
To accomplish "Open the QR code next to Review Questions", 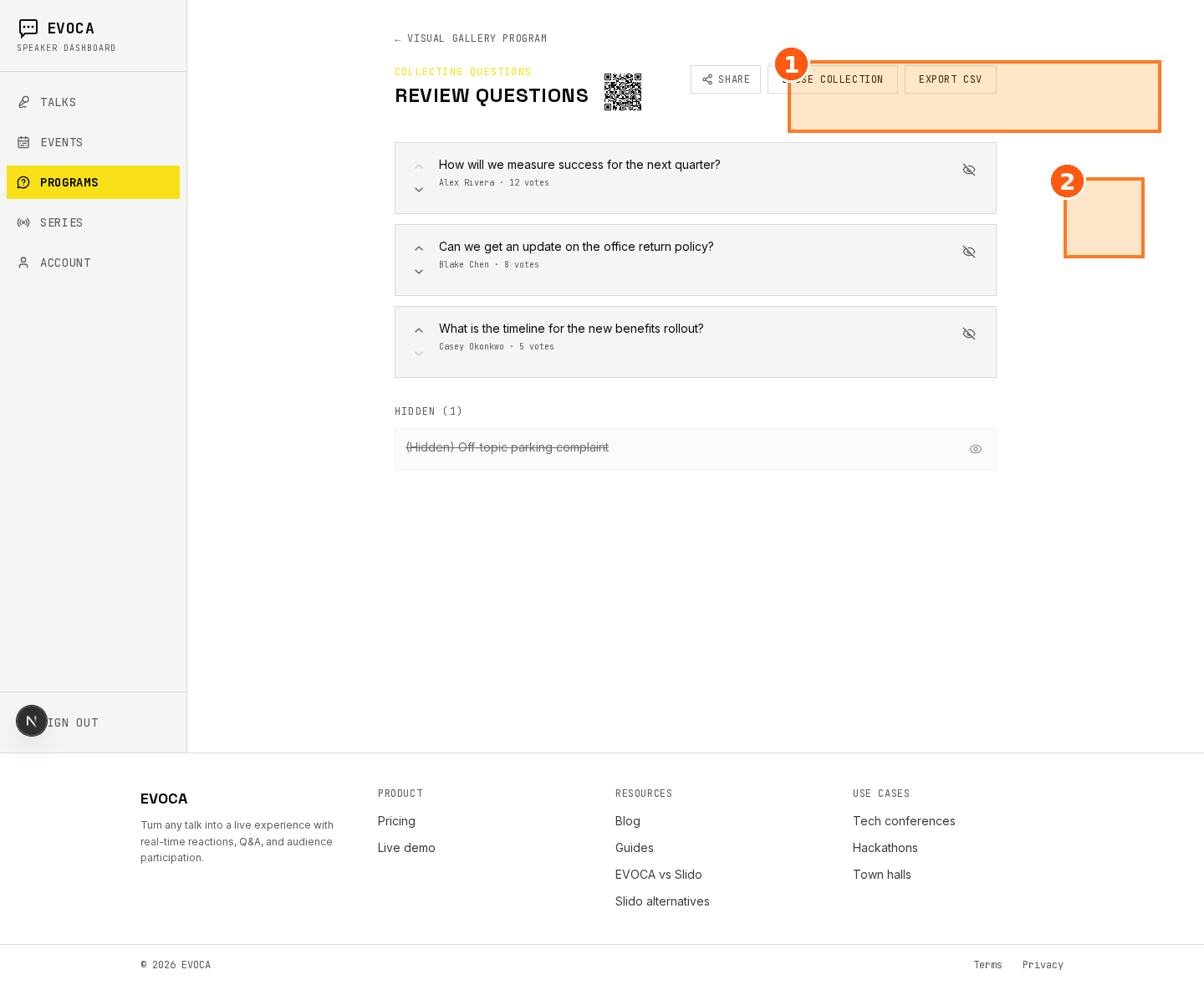I will click(x=623, y=92).
